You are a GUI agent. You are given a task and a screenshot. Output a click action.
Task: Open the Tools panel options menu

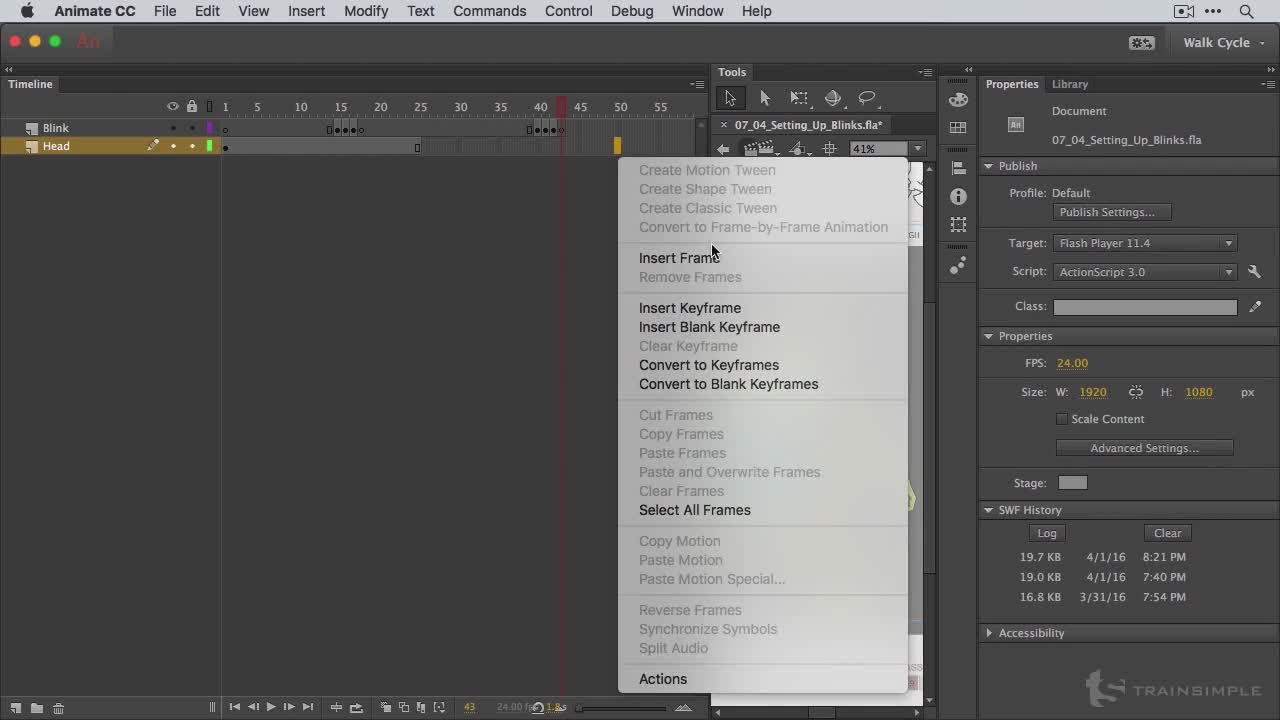click(x=926, y=72)
